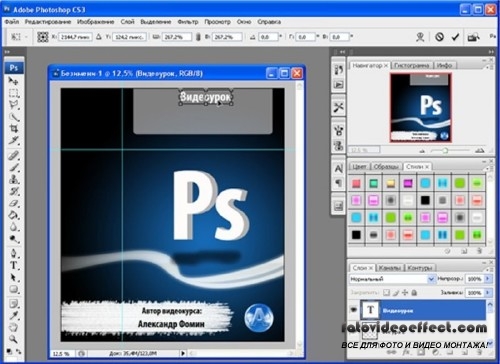
Task: Cancel the transform in options bar
Action: [x=439, y=37]
